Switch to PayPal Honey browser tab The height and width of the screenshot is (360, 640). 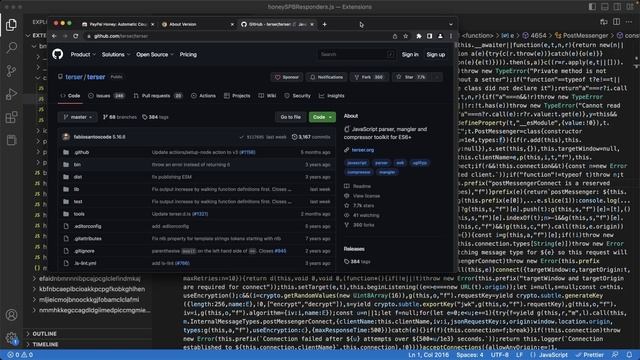click(x=117, y=24)
